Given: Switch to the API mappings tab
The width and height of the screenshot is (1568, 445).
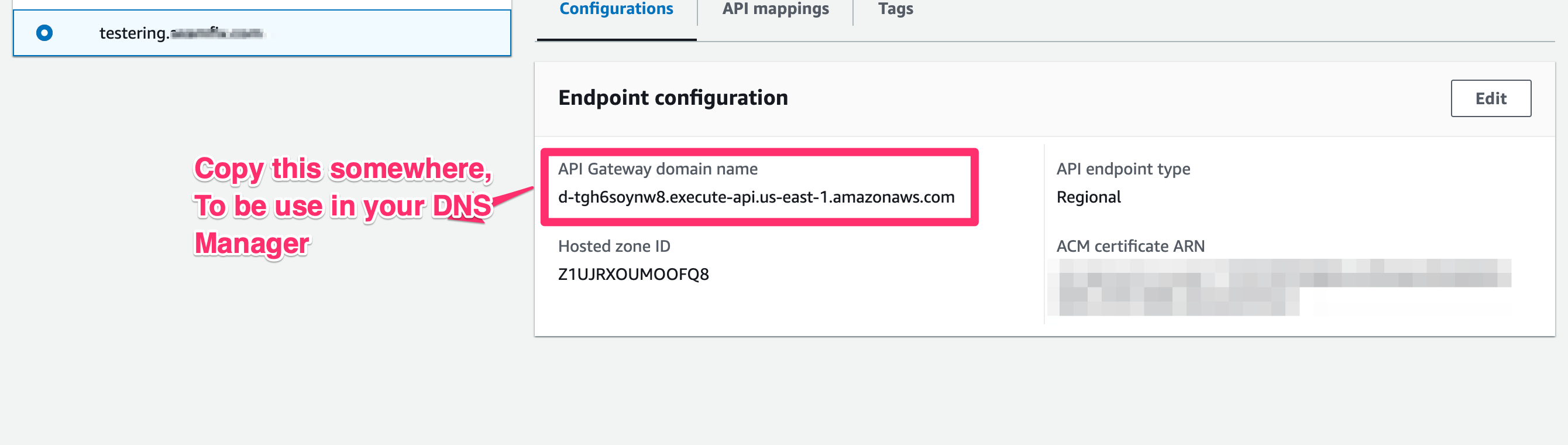Looking at the screenshot, I should pos(775,9).
